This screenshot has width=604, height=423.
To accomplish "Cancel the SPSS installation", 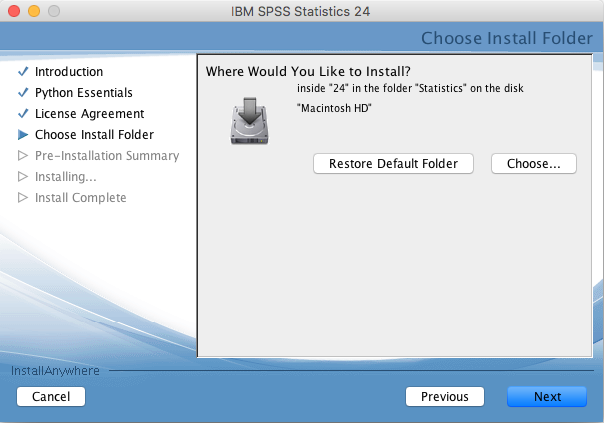I will (x=51, y=396).
